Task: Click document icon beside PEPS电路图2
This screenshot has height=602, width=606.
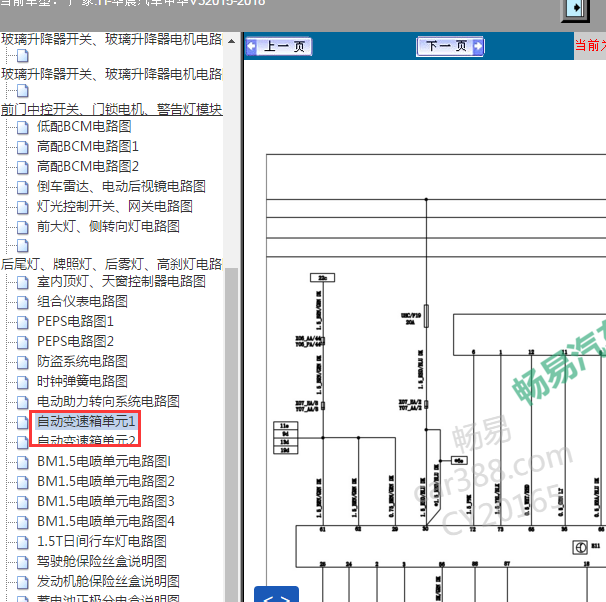Action: [x=23, y=342]
